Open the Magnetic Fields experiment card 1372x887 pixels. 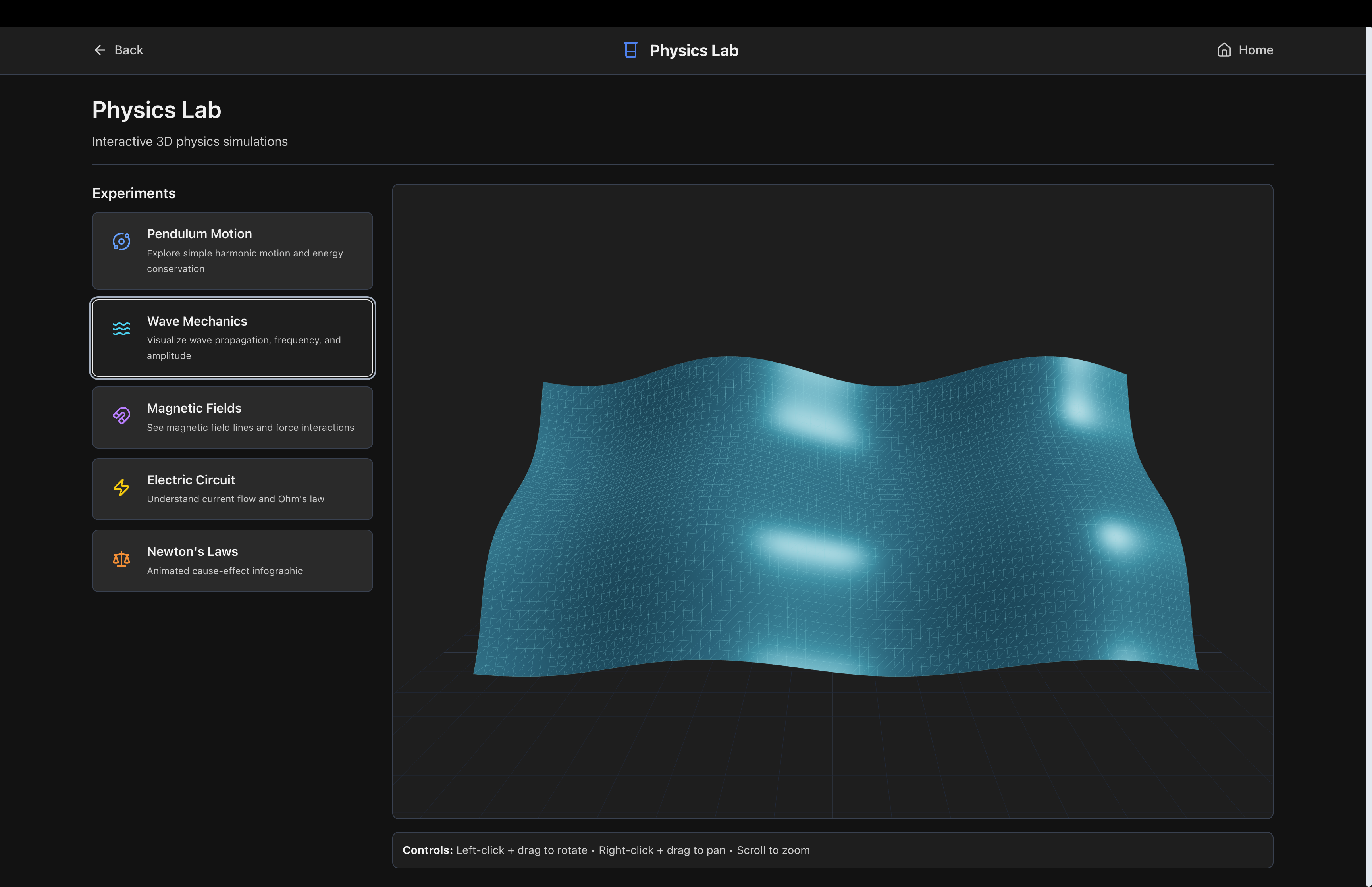tap(232, 418)
